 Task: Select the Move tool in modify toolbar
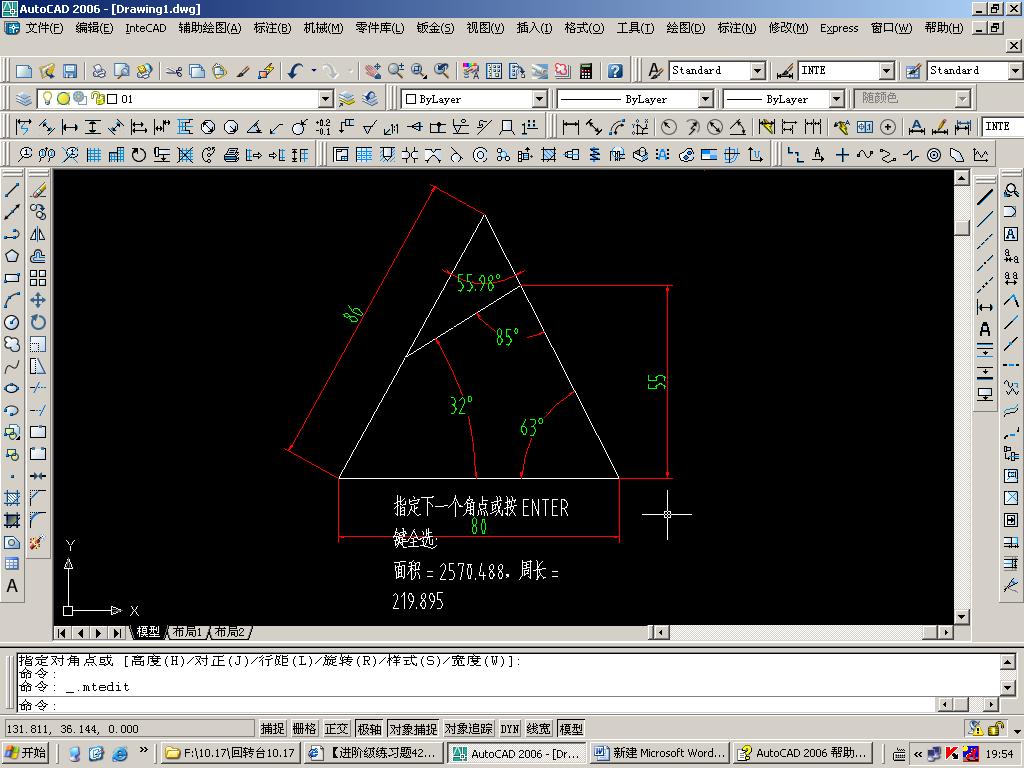coord(38,300)
